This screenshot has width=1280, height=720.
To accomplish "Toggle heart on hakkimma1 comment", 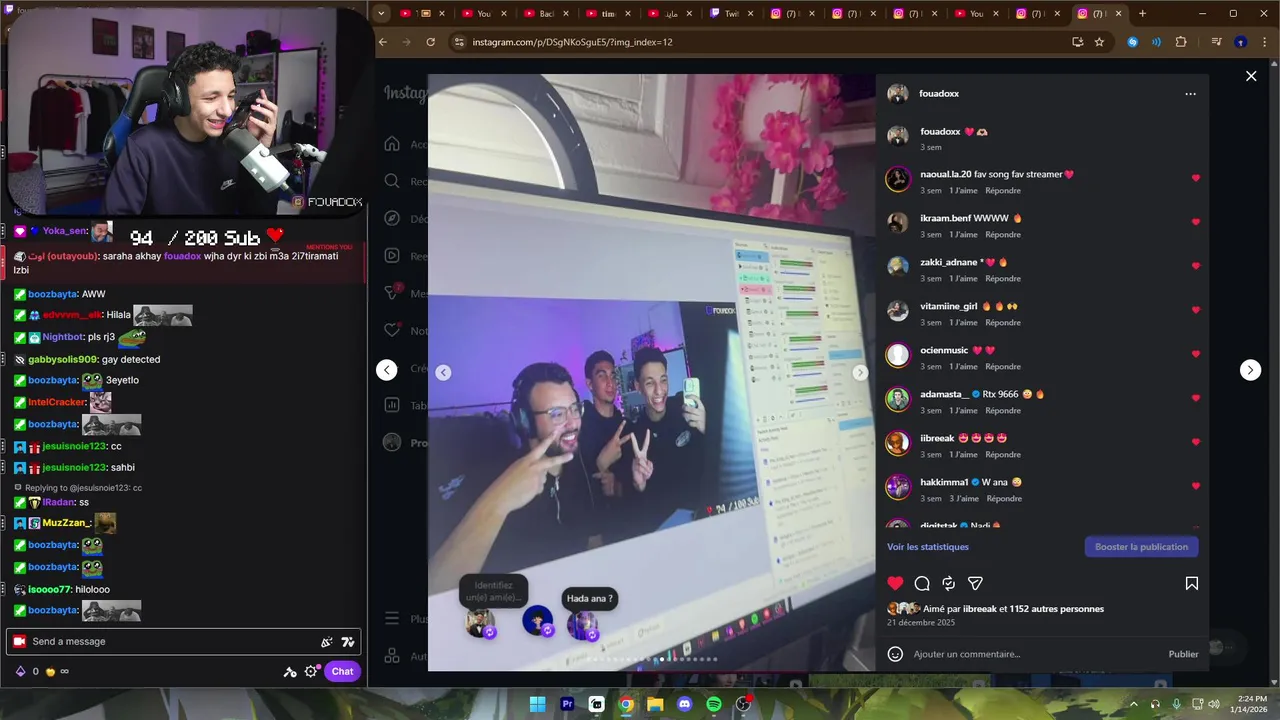I will [1196, 486].
